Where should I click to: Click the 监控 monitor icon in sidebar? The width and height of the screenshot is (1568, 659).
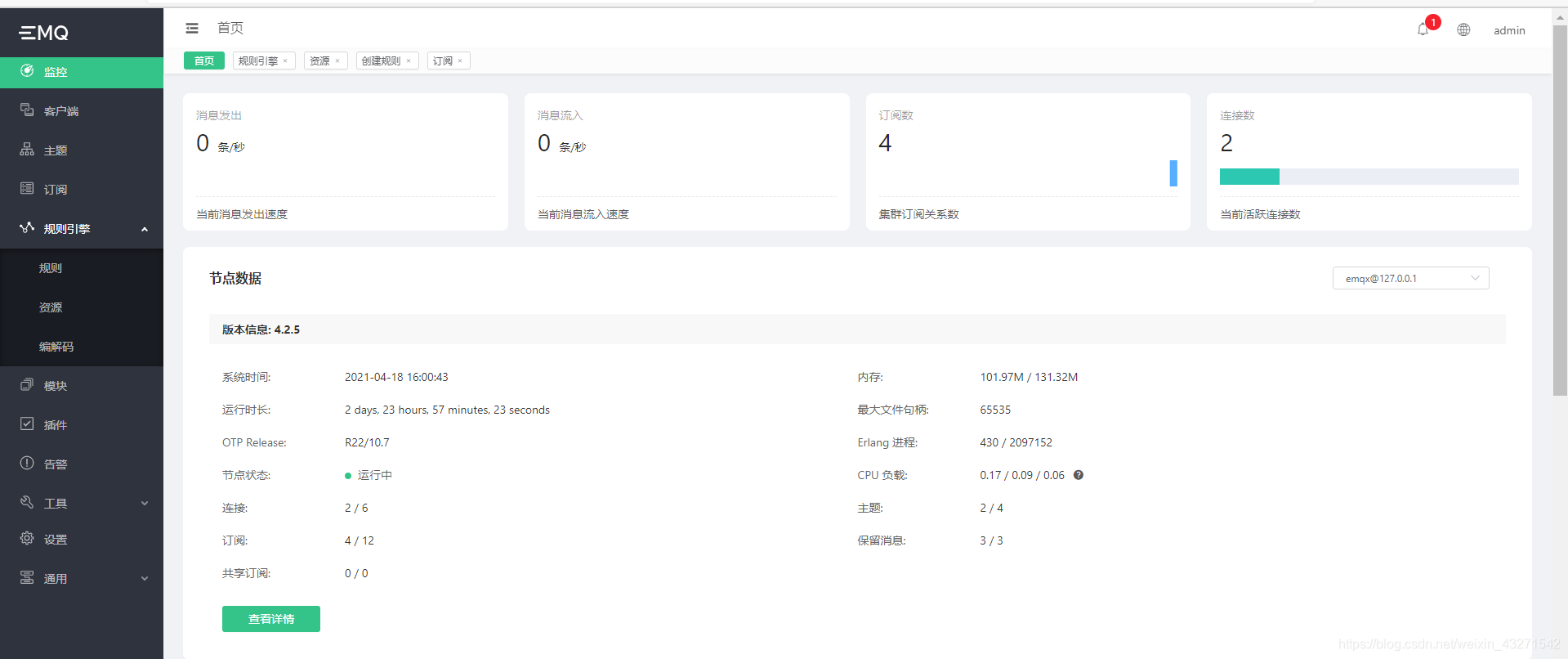(27, 71)
